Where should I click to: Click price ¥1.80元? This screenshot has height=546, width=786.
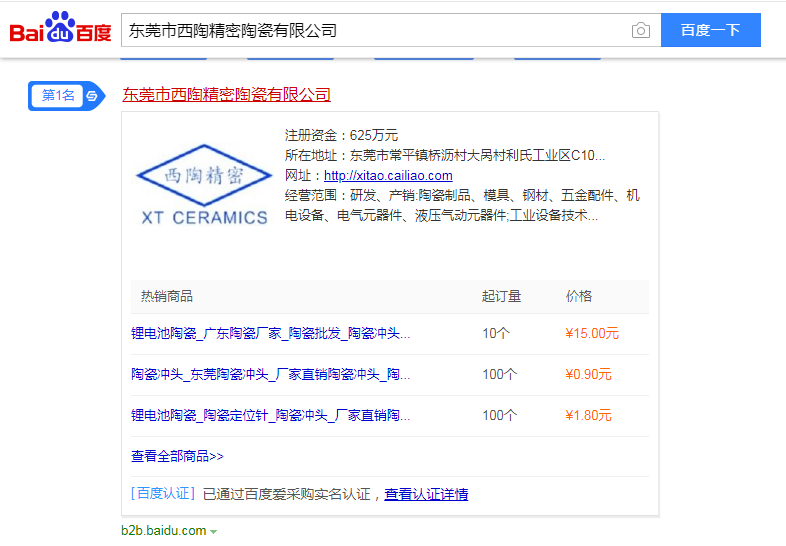click(x=588, y=416)
